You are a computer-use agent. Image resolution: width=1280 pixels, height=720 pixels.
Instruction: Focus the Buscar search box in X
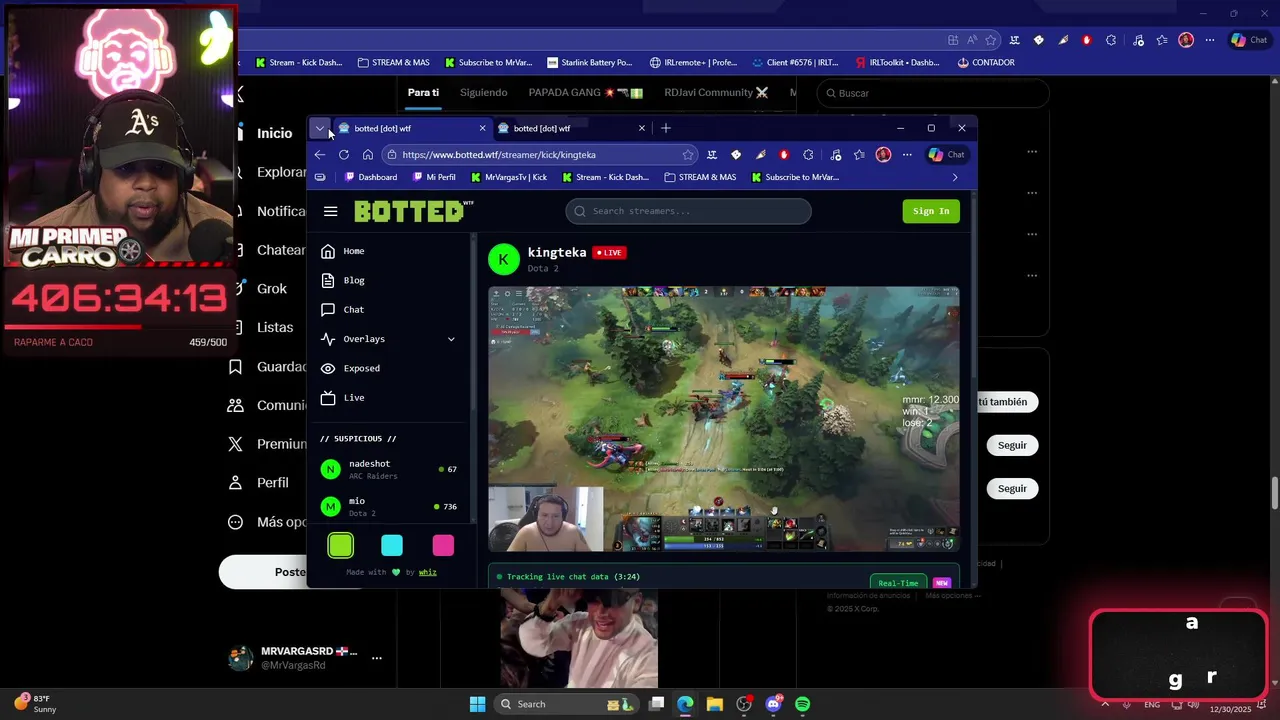click(933, 93)
